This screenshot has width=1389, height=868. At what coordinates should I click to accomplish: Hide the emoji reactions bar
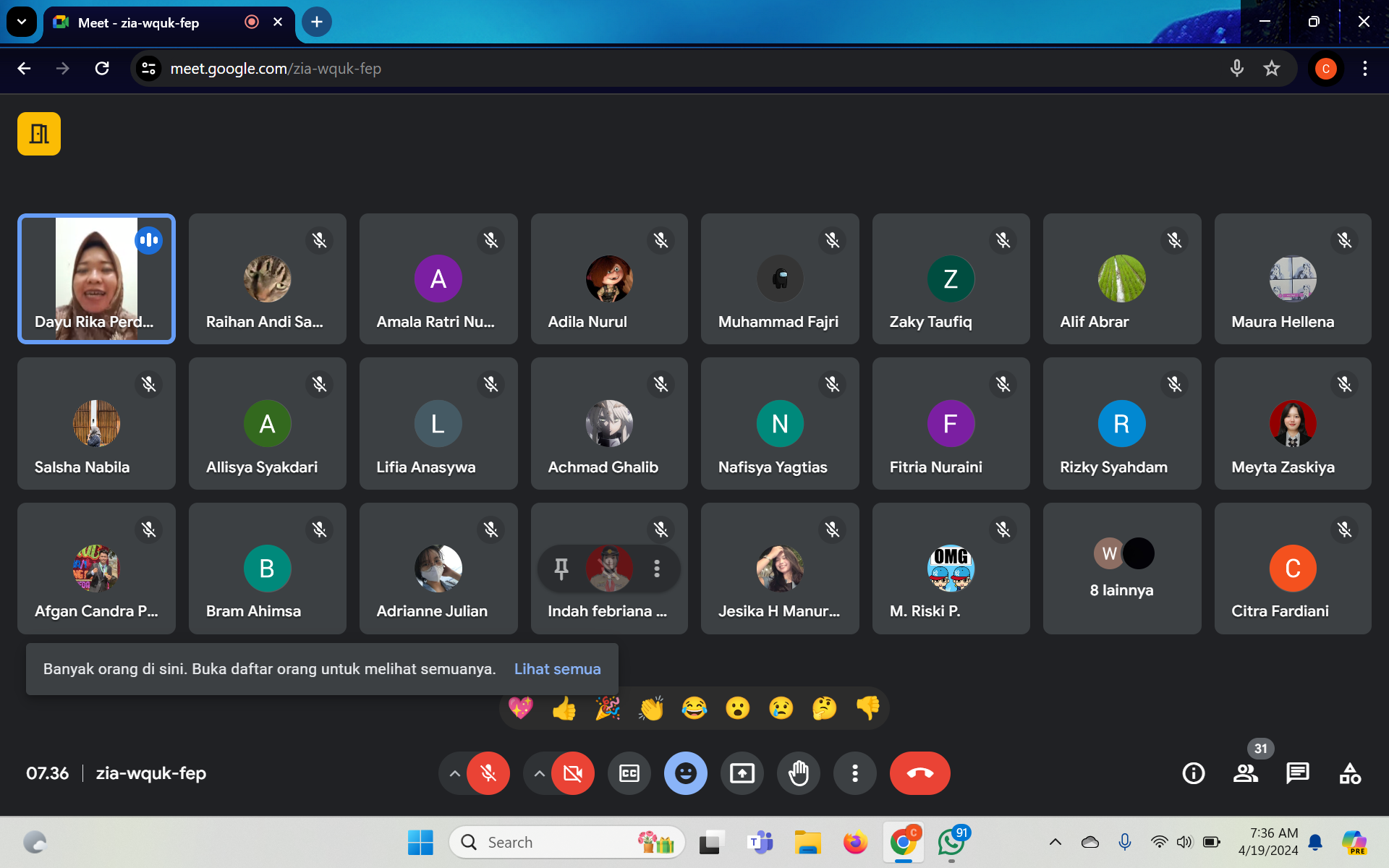tap(685, 773)
